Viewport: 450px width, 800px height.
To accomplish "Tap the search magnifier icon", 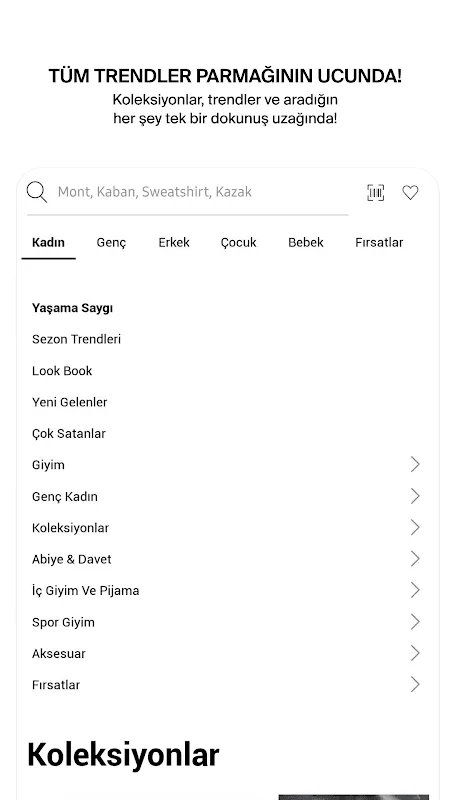I will [36, 192].
